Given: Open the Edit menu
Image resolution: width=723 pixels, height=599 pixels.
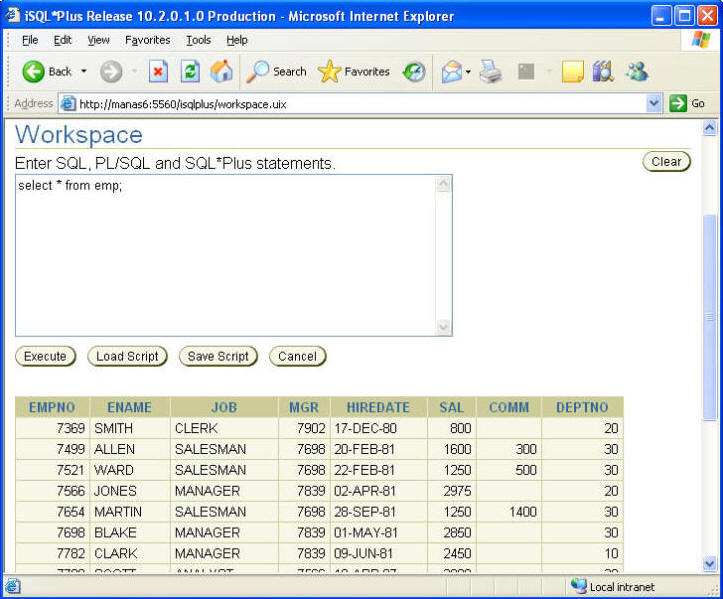Looking at the screenshot, I should 62,40.
